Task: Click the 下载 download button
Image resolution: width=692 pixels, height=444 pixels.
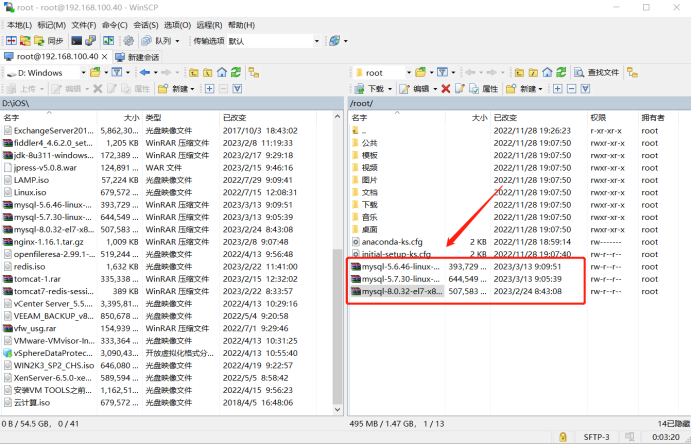Action: click(x=370, y=89)
